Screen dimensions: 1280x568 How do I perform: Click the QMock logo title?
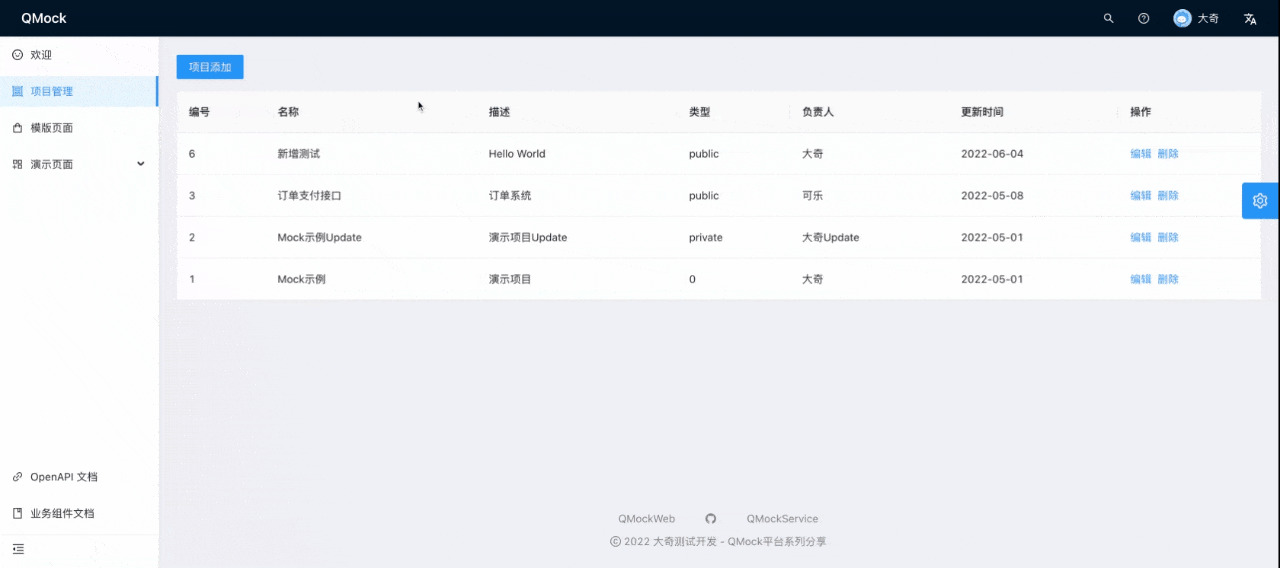[44, 18]
